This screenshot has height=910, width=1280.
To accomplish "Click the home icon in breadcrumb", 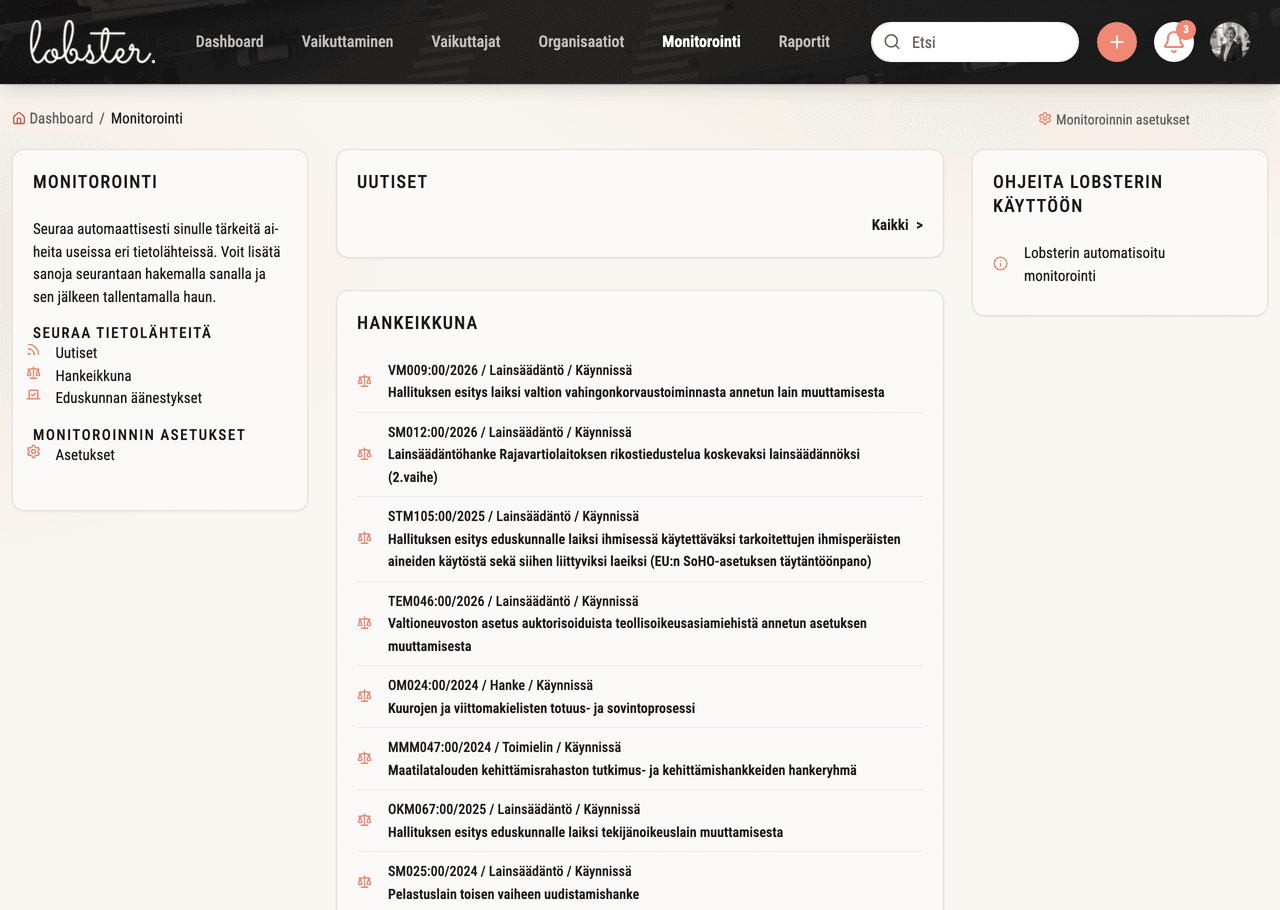I will [x=19, y=118].
